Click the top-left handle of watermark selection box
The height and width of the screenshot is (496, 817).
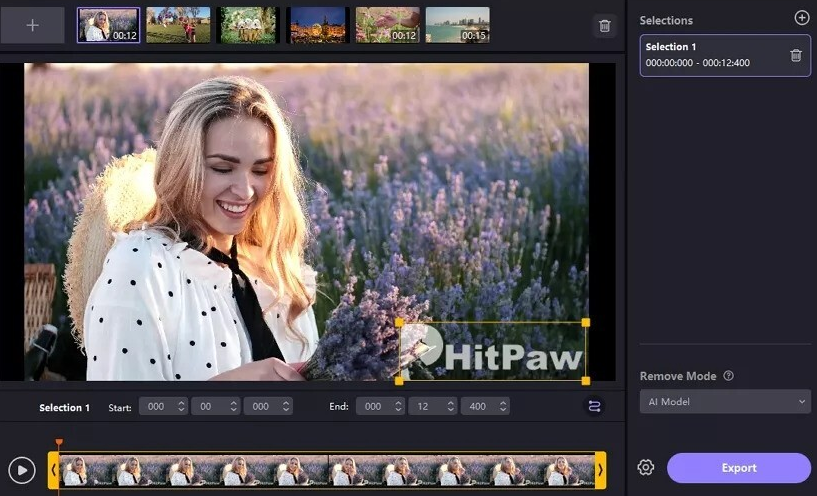pos(399,323)
